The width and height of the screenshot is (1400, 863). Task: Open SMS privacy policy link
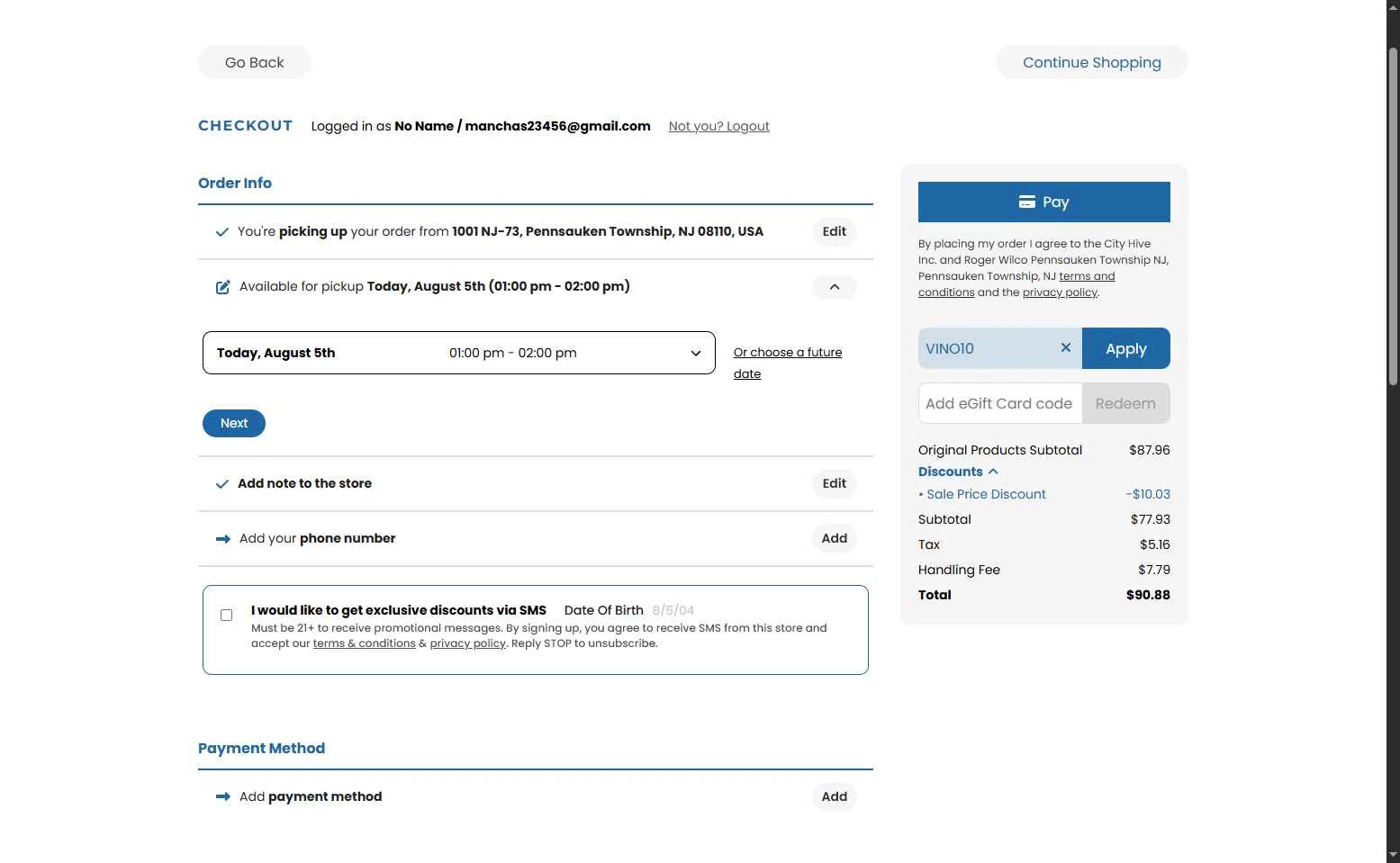tap(467, 643)
